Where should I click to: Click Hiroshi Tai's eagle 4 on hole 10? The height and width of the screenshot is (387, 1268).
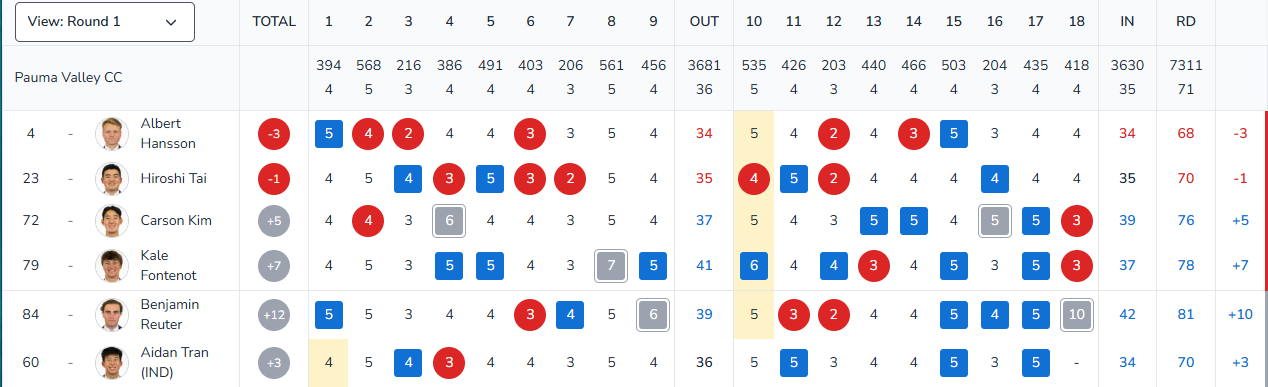[753, 179]
